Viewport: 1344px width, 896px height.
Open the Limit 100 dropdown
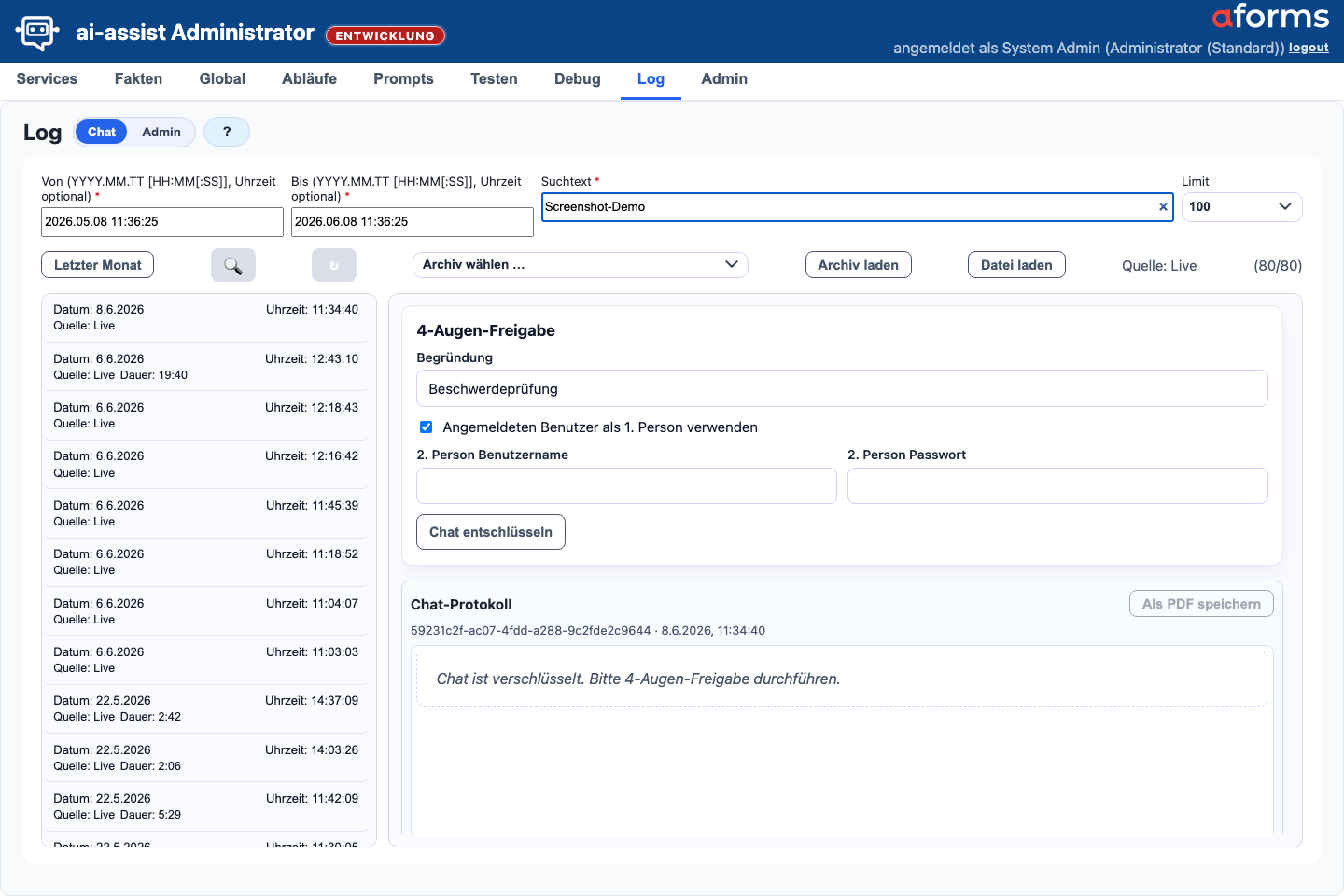[1241, 207]
